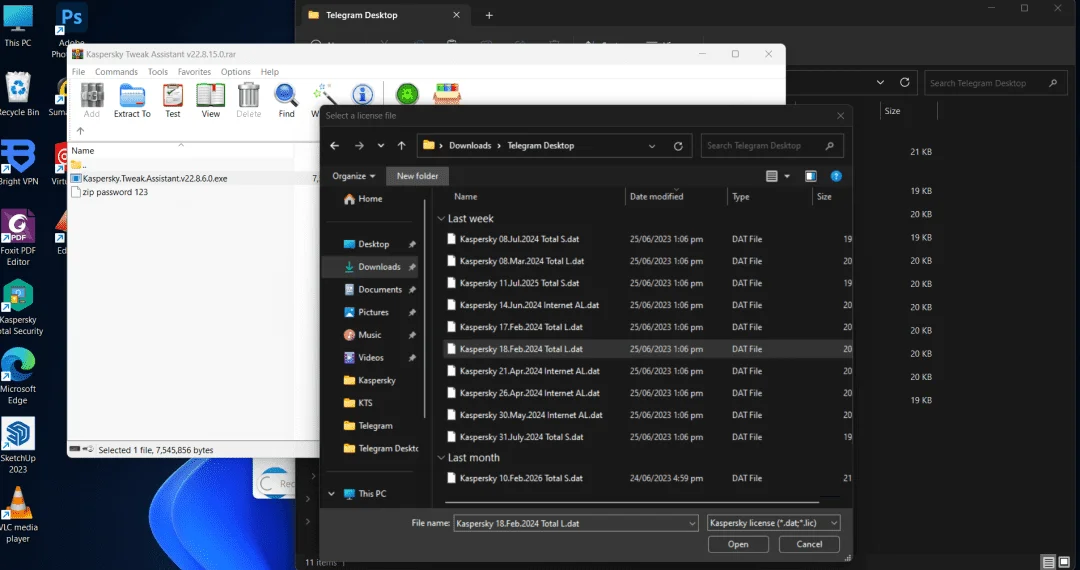Select Desktop in the navigation pane
Viewport: 1080px width, 570px height.
coord(374,244)
